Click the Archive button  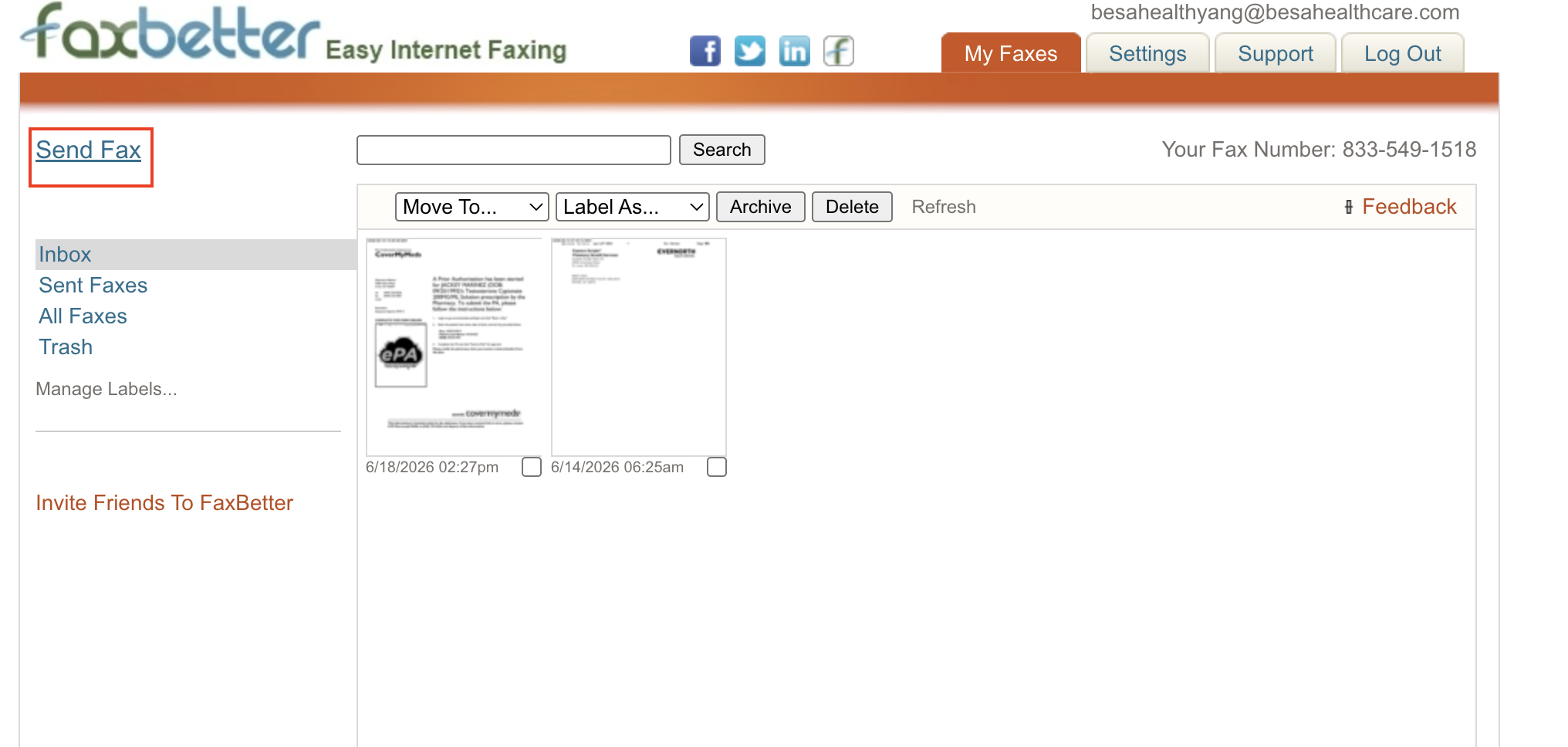(x=761, y=207)
